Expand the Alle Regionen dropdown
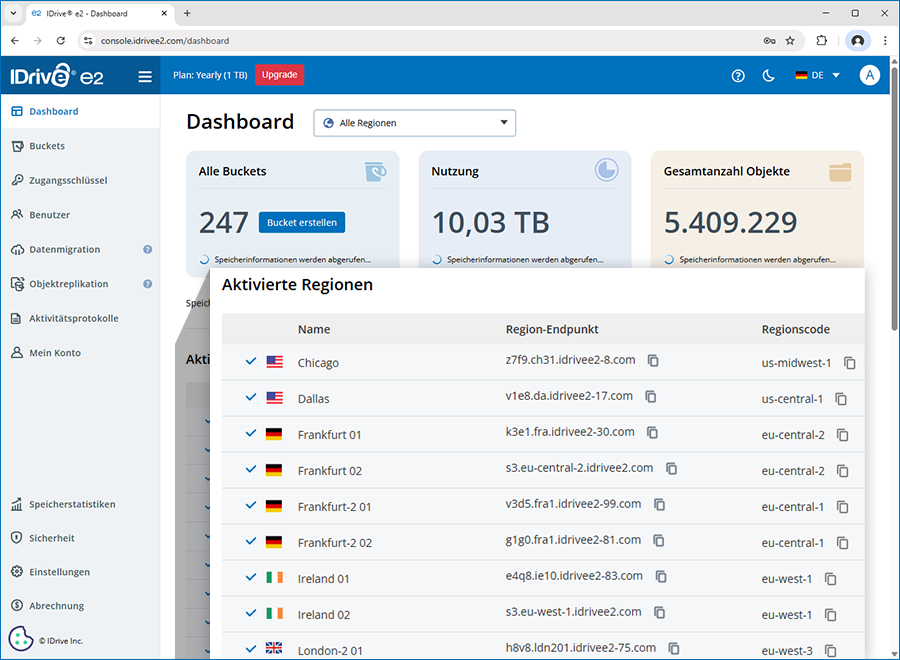This screenshot has width=900, height=660. click(x=415, y=123)
